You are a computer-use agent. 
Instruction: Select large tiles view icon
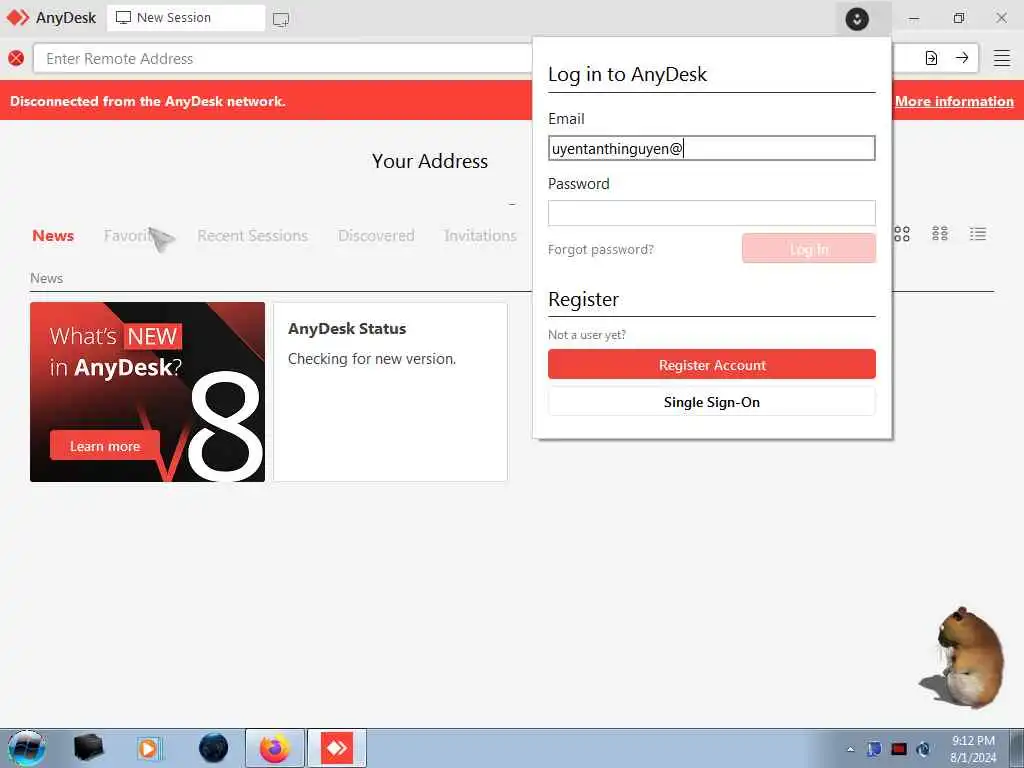[x=902, y=234]
